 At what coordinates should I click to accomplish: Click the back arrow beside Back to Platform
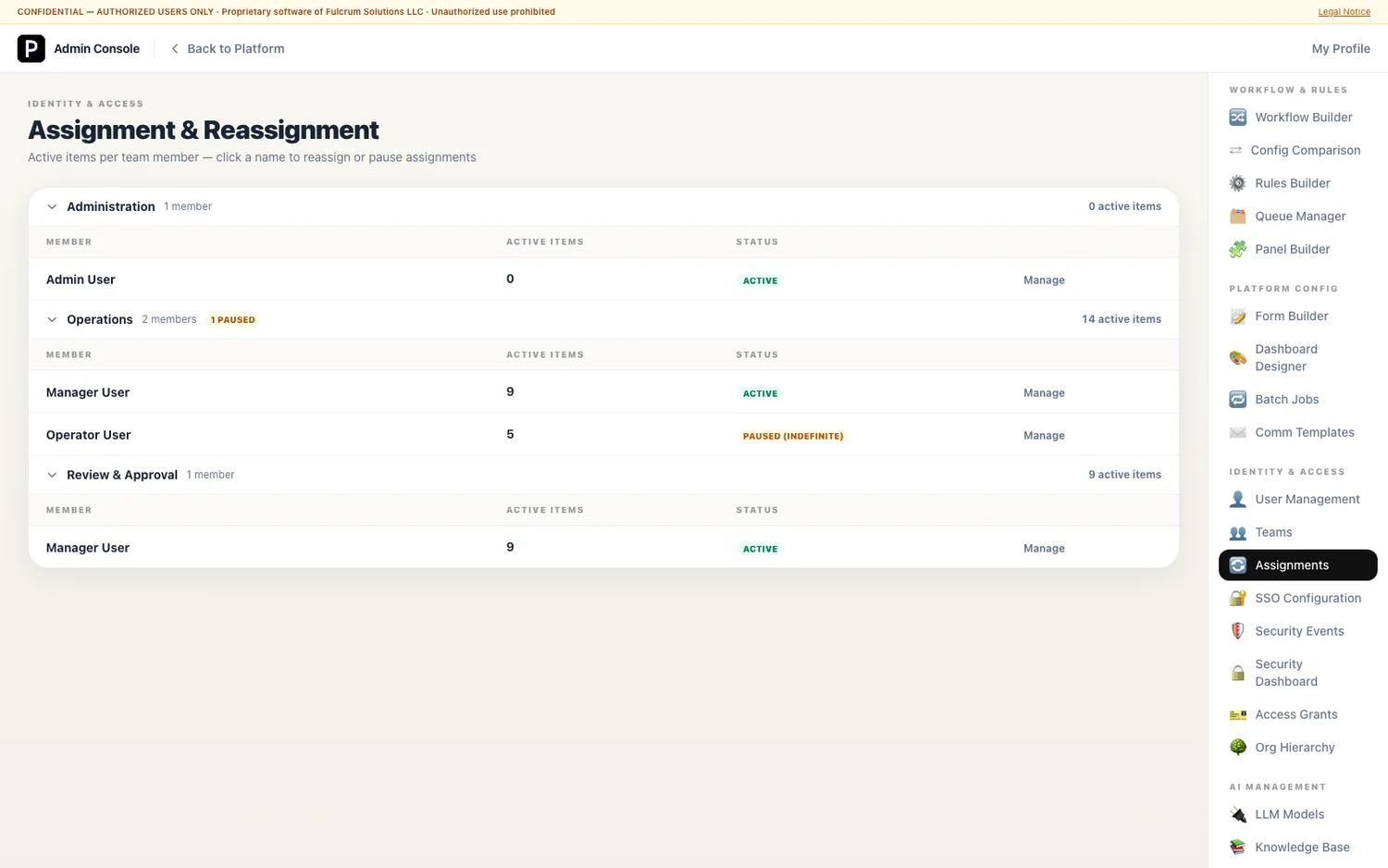click(175, 49)
